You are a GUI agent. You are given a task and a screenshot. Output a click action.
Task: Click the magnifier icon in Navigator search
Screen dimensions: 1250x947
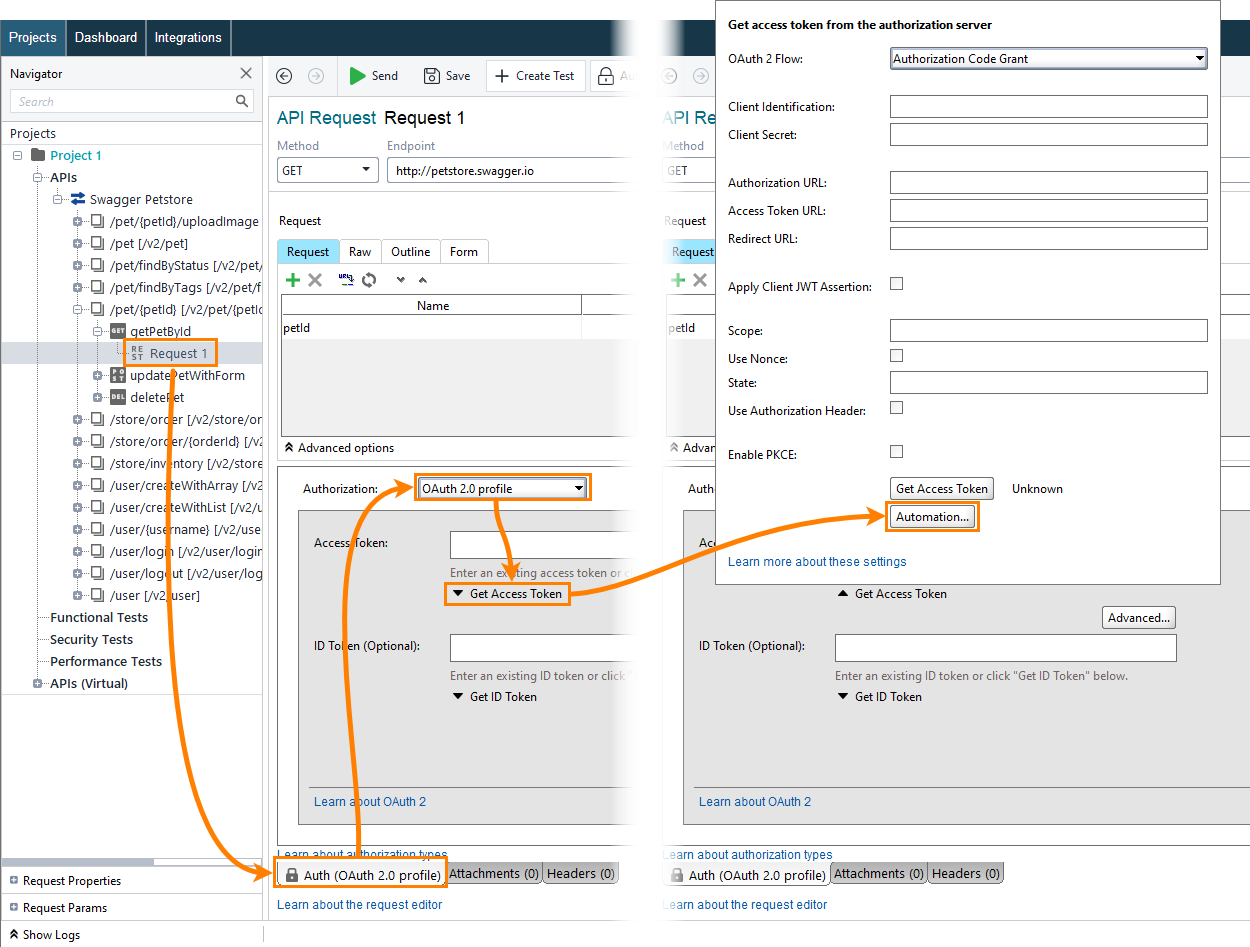pyautogui.click(x=242, y=101)
